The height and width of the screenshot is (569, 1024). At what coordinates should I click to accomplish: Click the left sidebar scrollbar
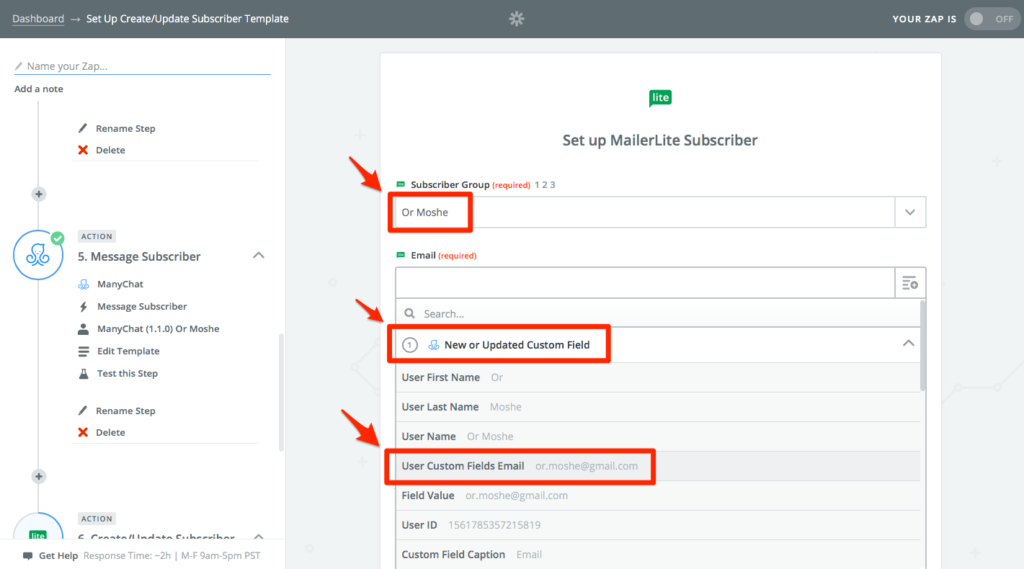pos(281,392)
